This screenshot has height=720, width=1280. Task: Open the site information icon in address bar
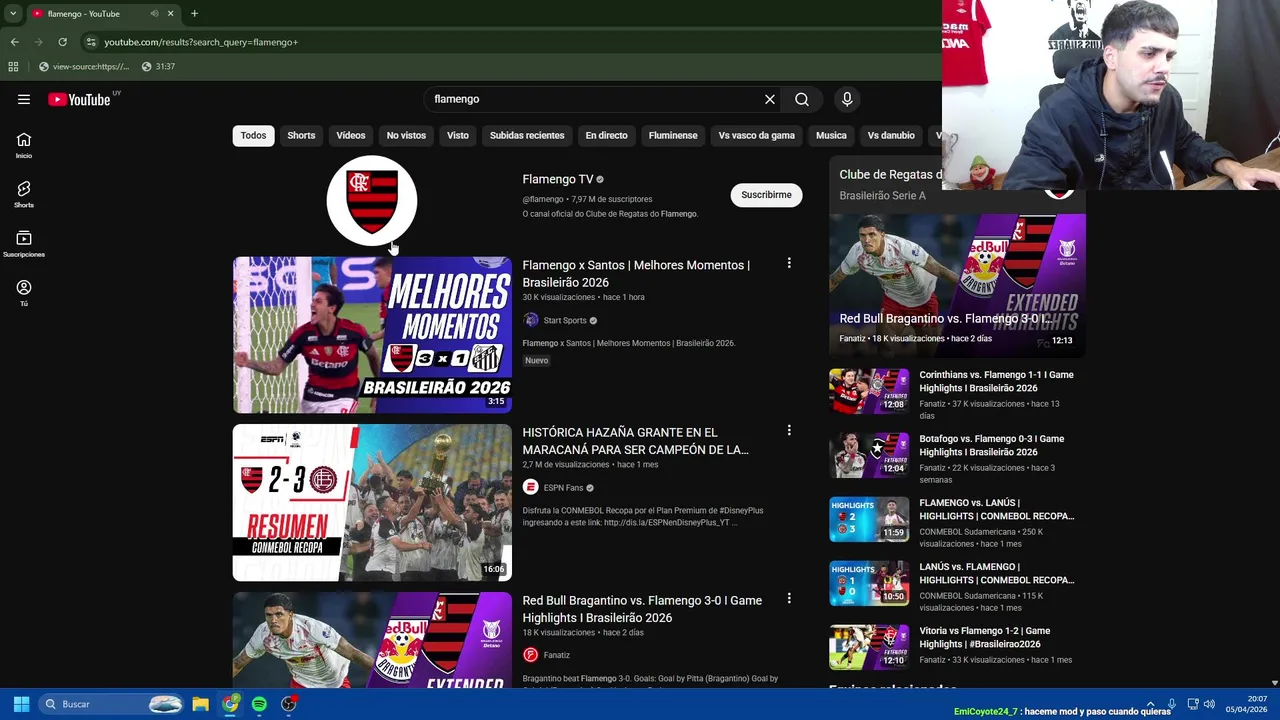pyautogui.click(x=91, y=42)
